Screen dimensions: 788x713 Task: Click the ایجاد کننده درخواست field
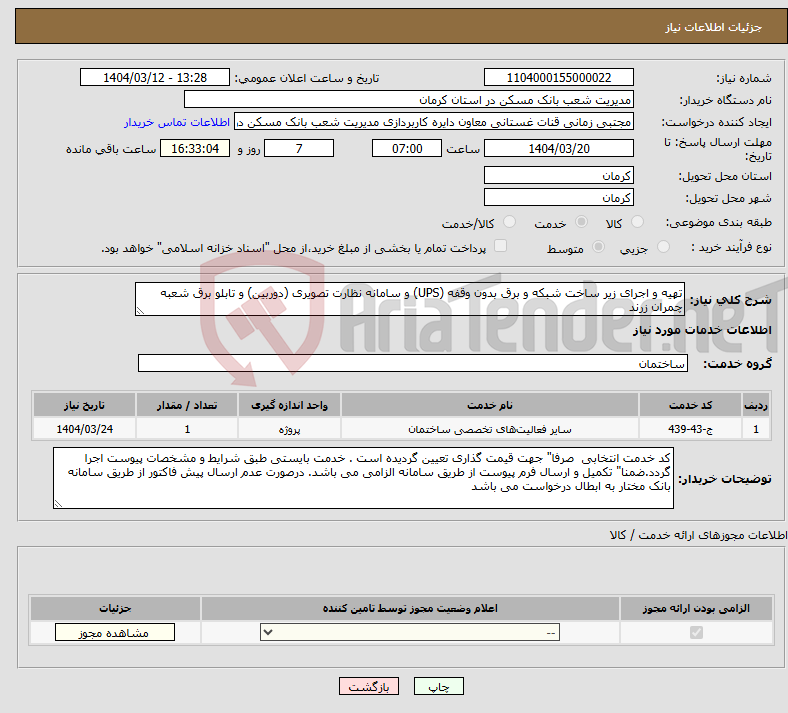click(x=434, y=122)
